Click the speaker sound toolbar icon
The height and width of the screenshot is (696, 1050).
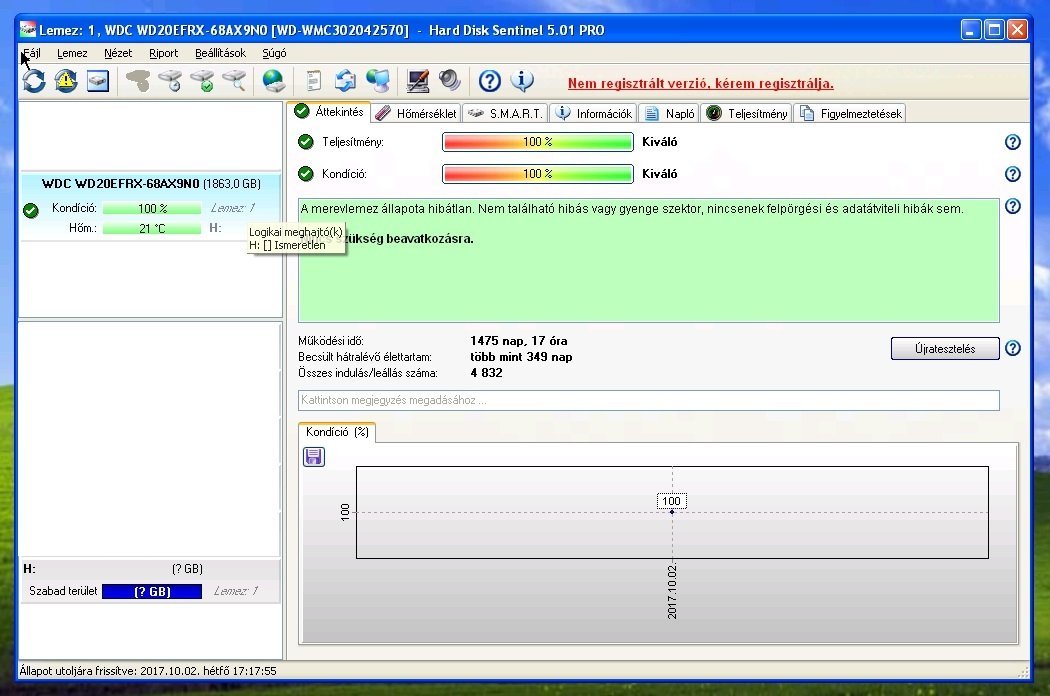point(450,81)
